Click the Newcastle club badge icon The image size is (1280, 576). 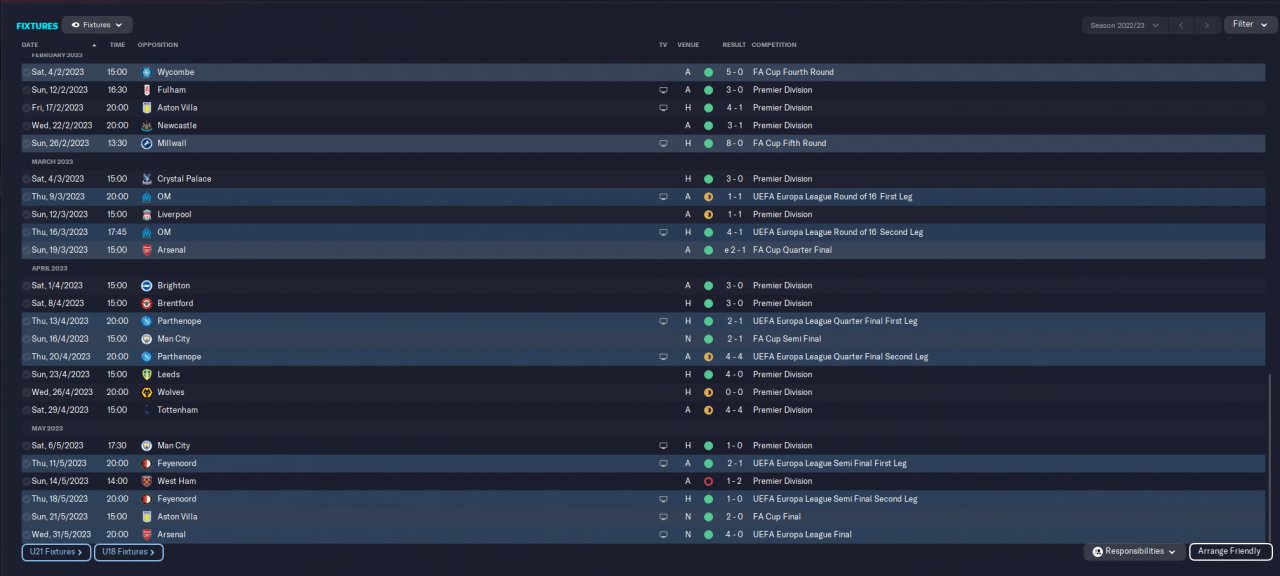[147, 126]
